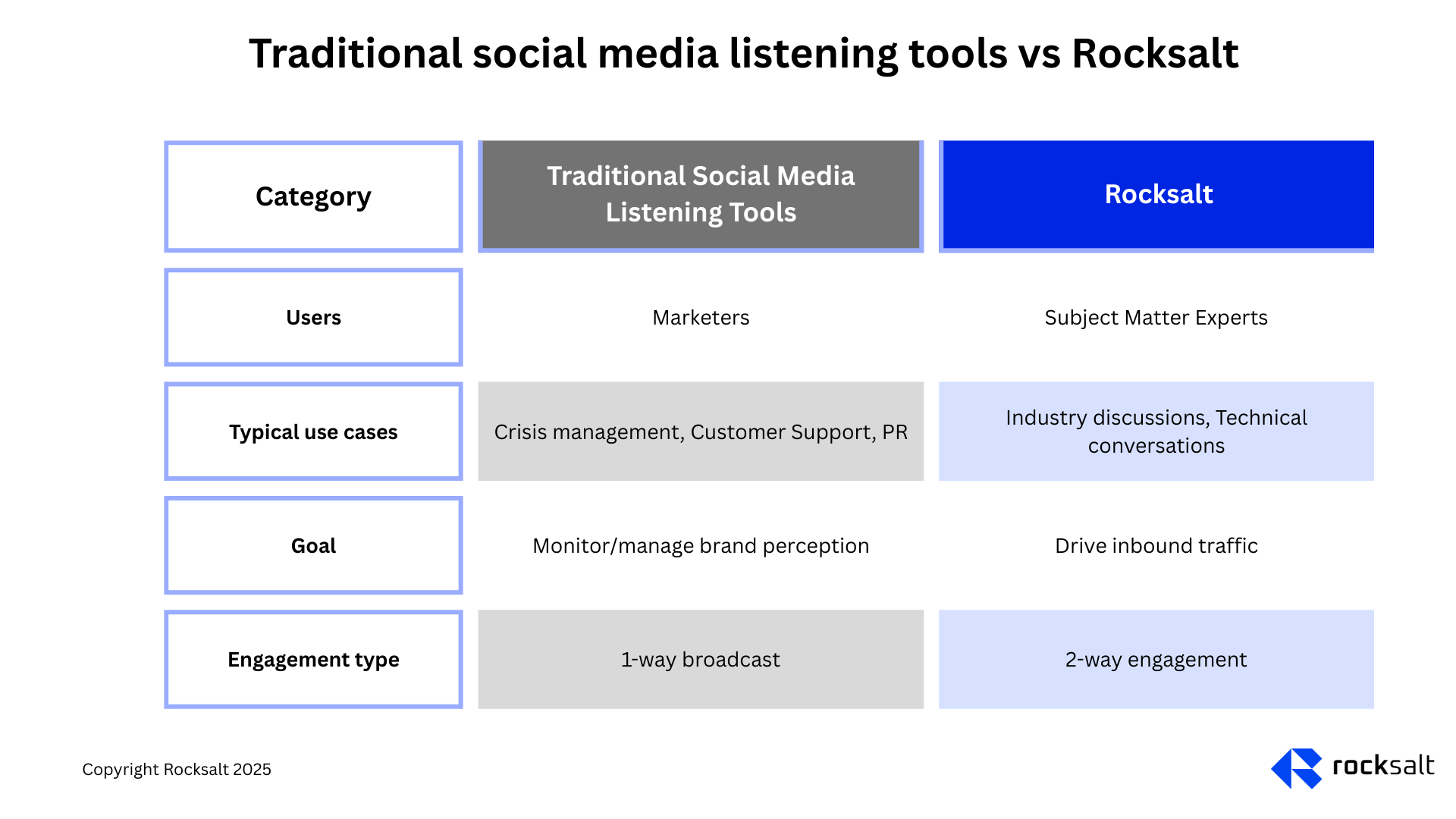Click the Marketers cell text

[x=701, y=318]
